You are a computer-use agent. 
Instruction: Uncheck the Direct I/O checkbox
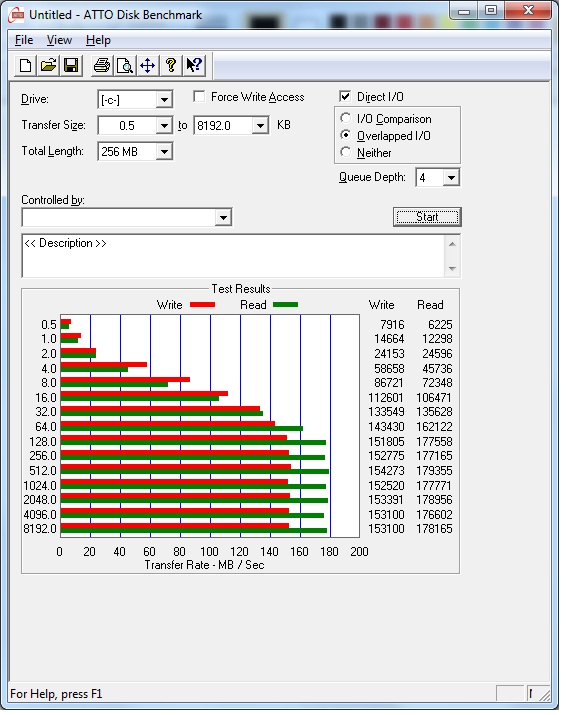tap(345, 96)
